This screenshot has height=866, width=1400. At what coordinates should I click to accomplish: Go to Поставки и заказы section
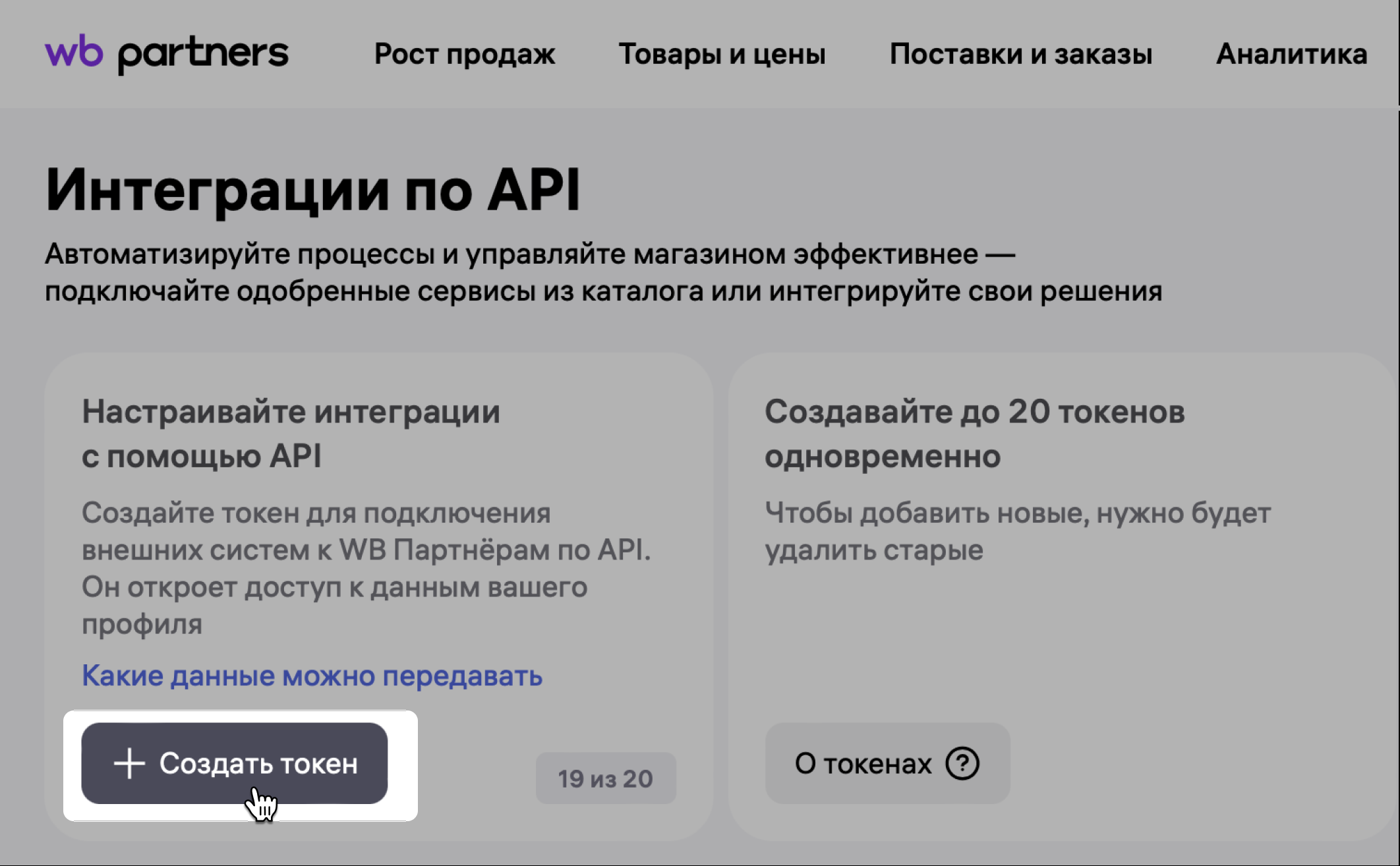tap(1020, 54)
